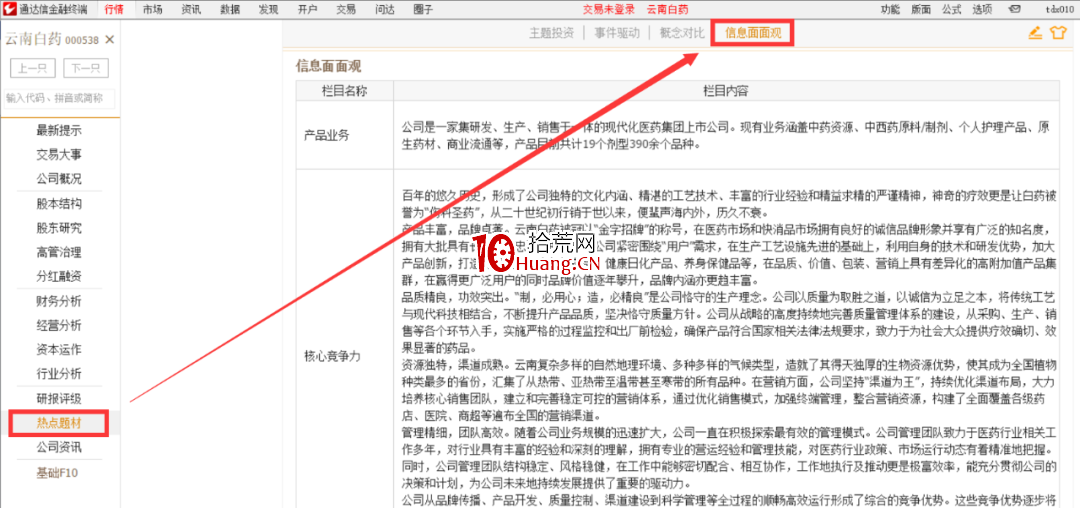Open the 选项 menu

[x=982, y=10]
